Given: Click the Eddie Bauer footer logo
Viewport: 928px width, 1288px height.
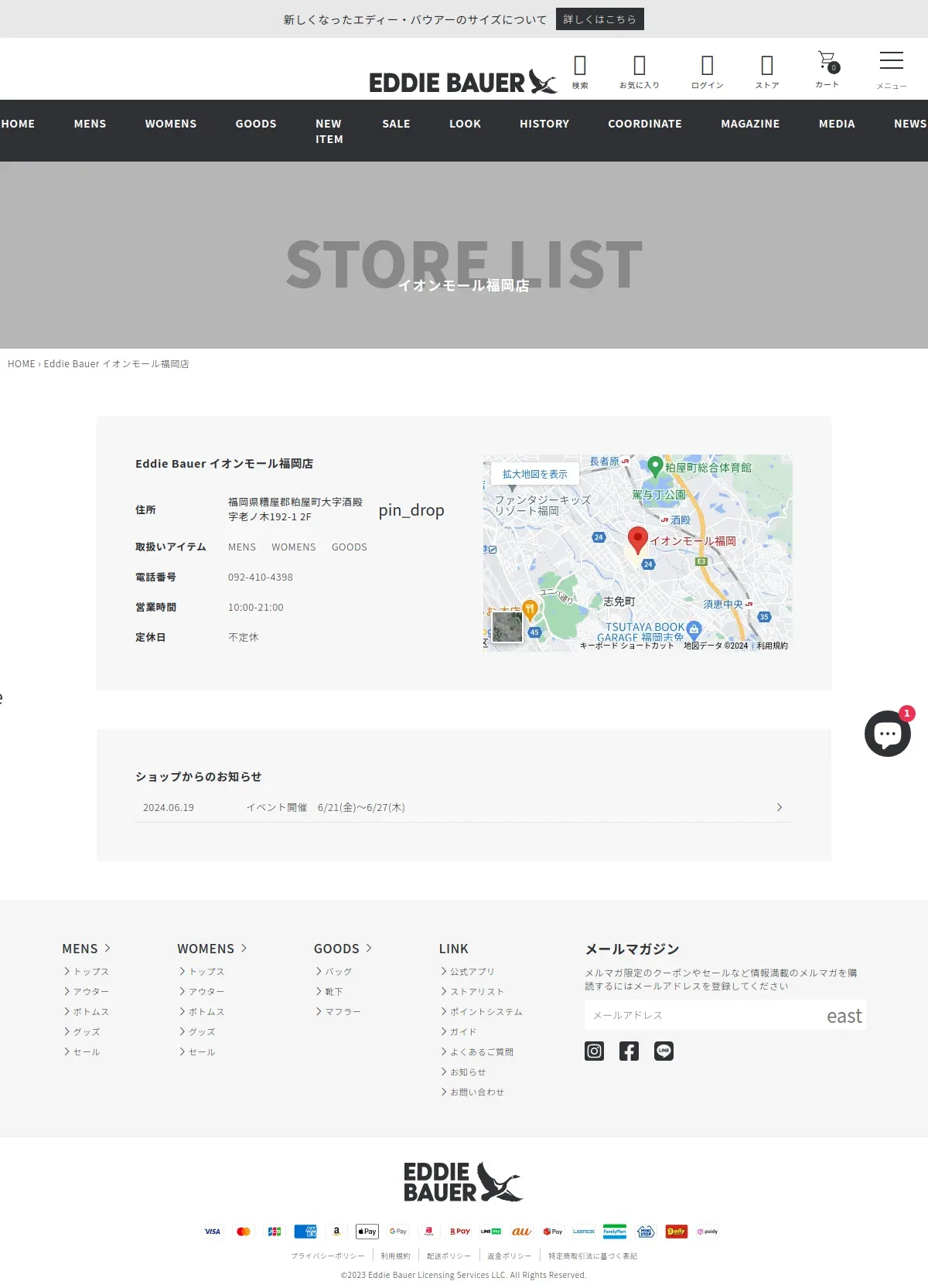Looking at the screenshot, I should 463,1181.
